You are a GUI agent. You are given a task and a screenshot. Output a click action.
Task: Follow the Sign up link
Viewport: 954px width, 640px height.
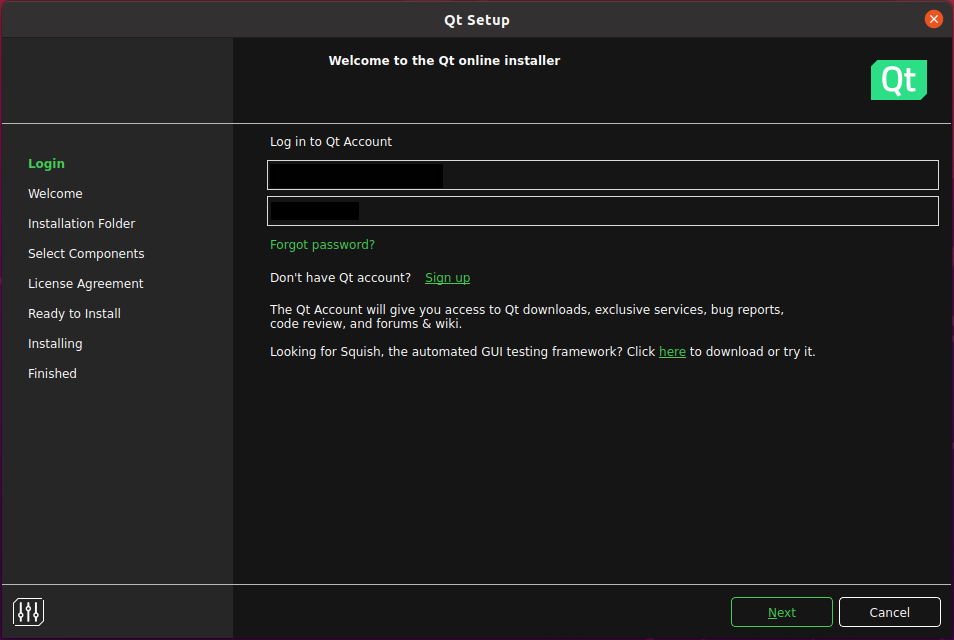(447, 278)
